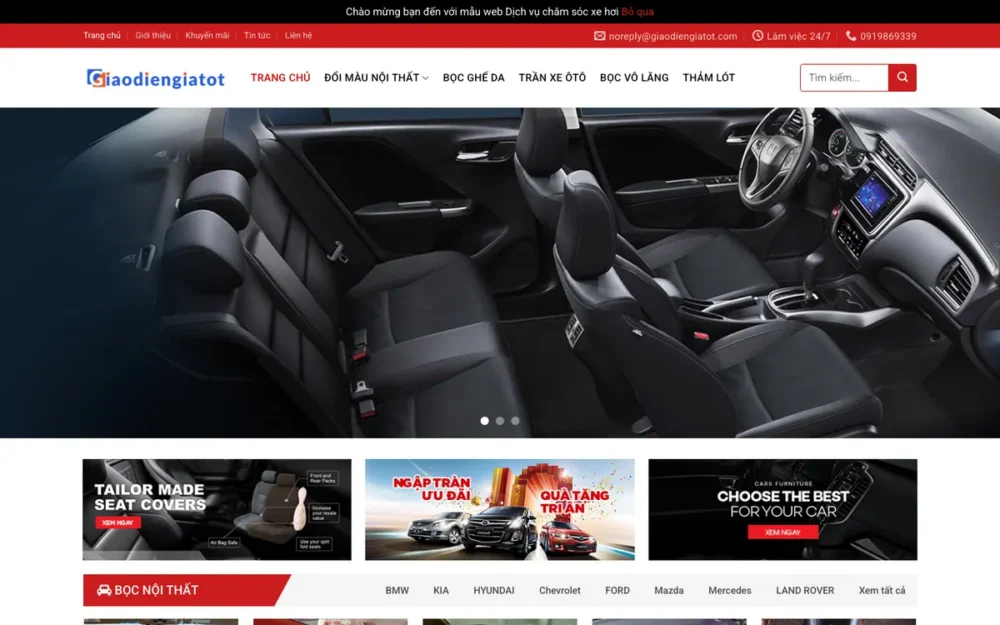Open the Tailor Made Seat Covers banner image
1000x625 pixels.
click(x=217, y=510)
